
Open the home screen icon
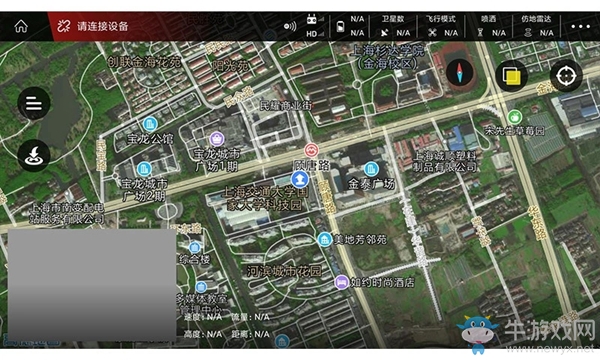(21, 26)
